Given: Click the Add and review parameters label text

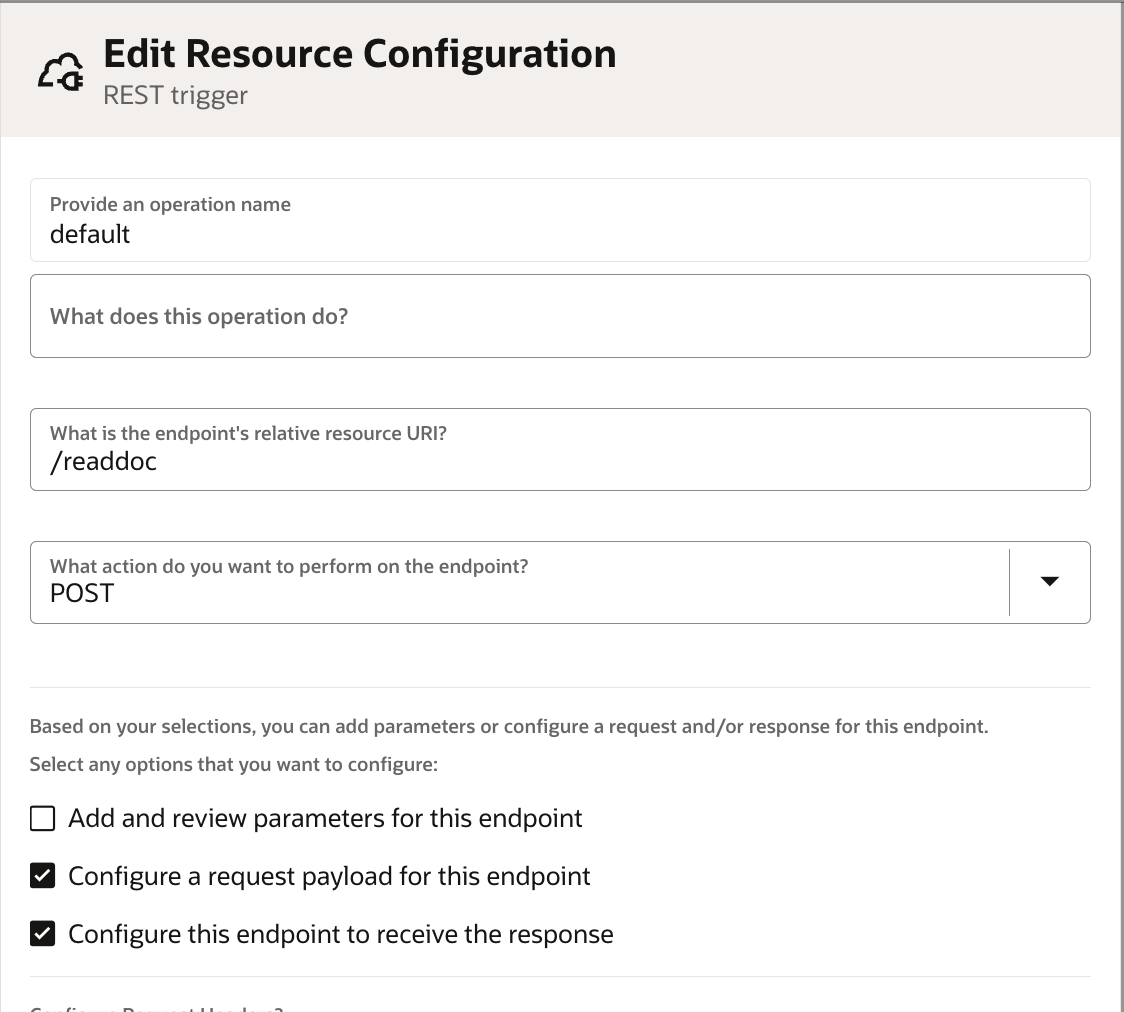Looking at the screenshot, I should tap(325, 818).
